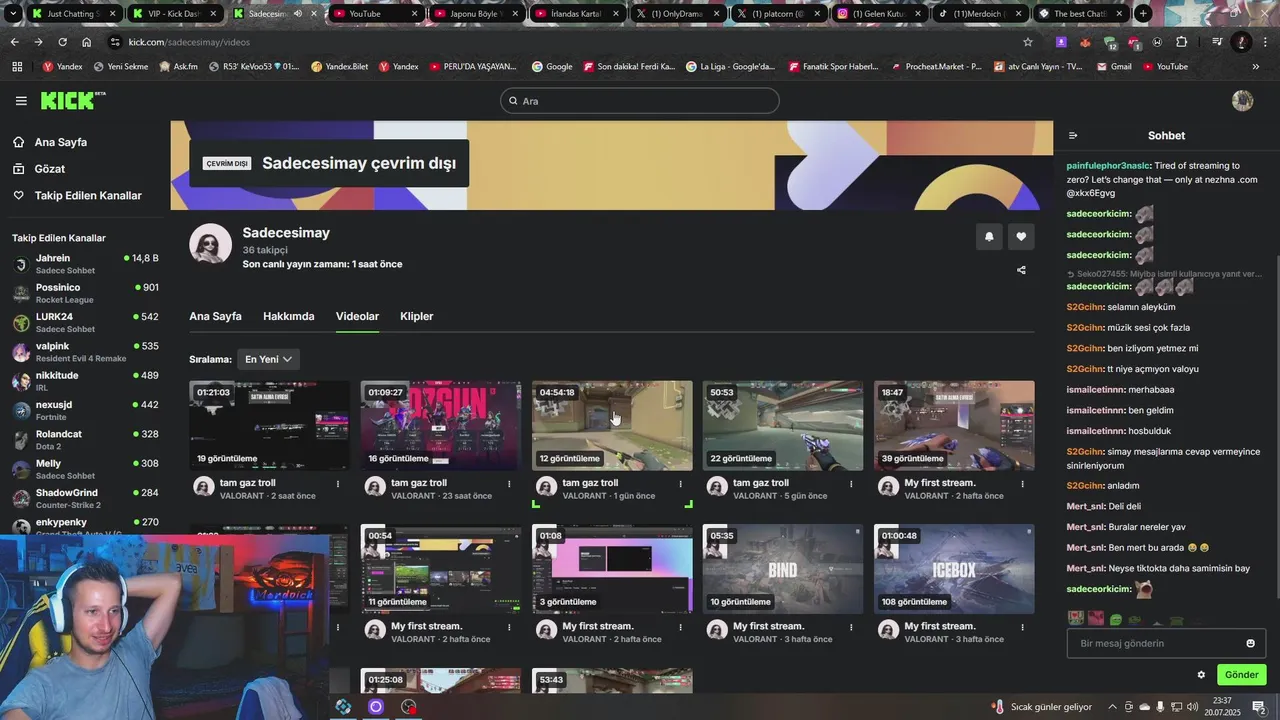Collapse the Sohbet chat panel icon

pyautogui.click(x=1073, y=136)
